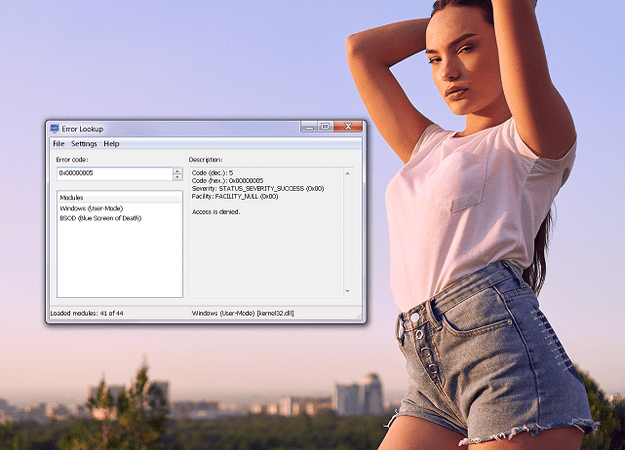Viewport: 625px width, 450px height.
Task: Click the Error Lookup app icon in title bar
Action: [x=55, y=128]
